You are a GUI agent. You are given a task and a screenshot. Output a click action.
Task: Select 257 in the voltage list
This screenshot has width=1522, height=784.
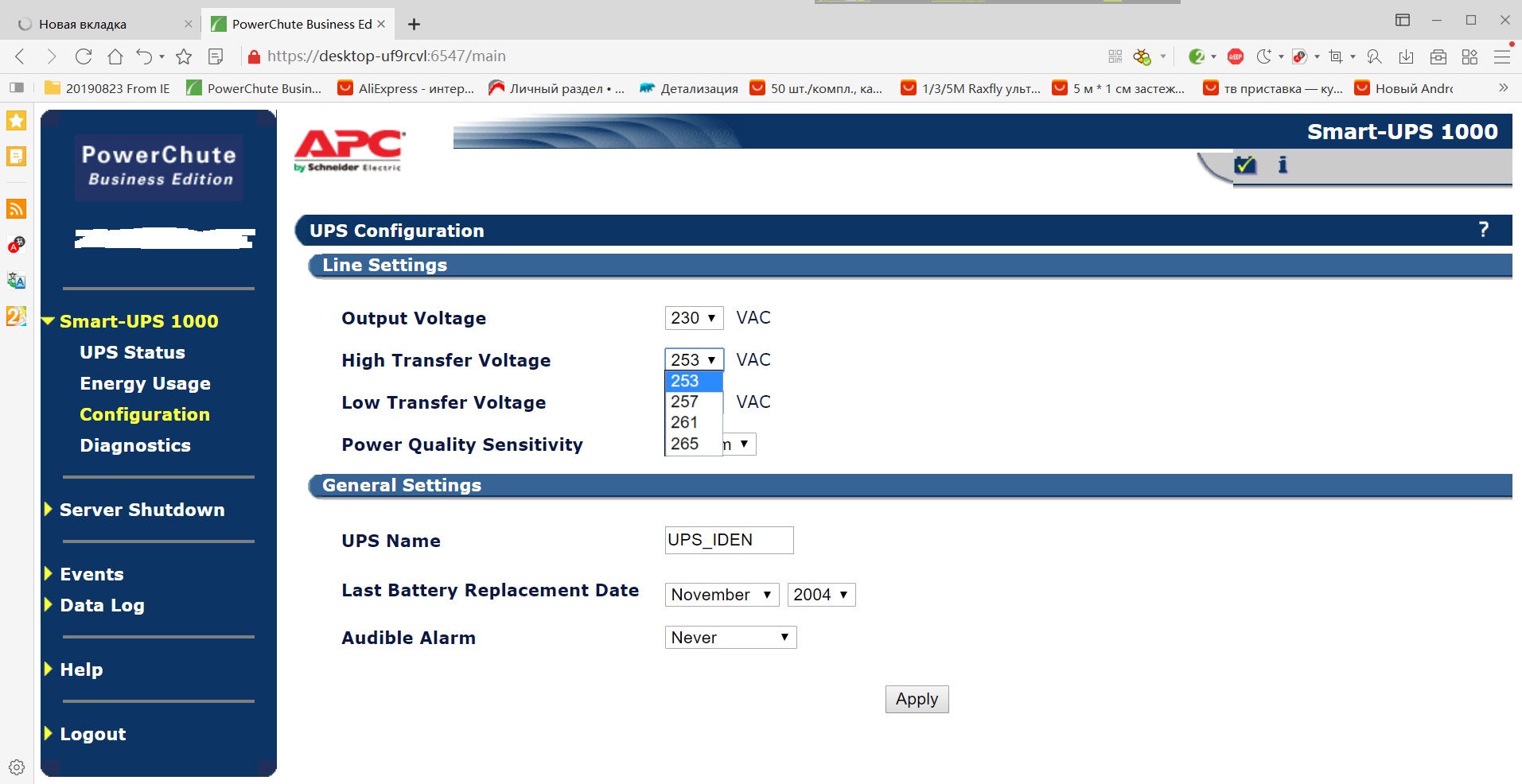pyautogui.click(x=694, y=402)
